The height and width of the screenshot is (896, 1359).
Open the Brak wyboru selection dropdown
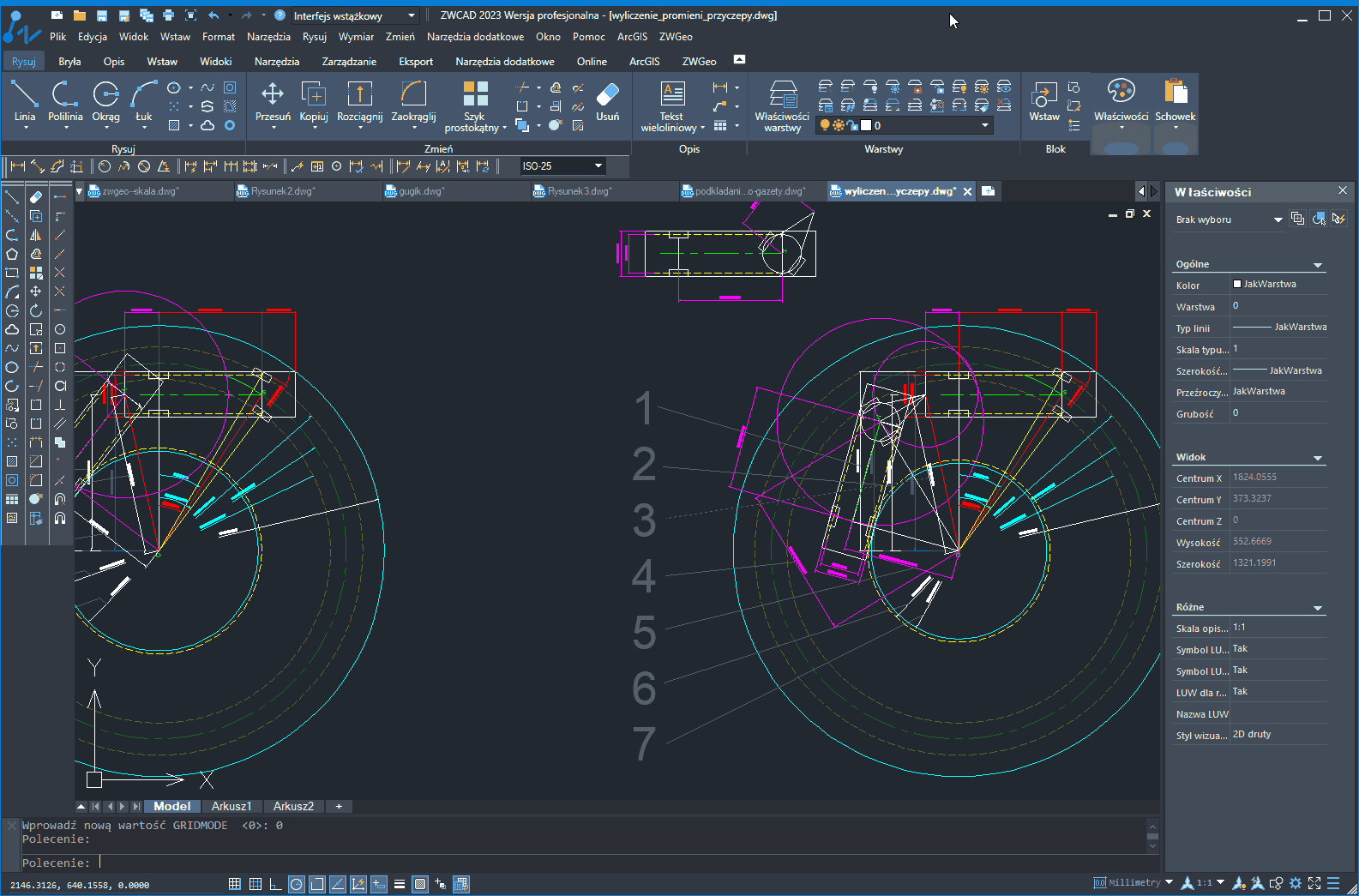coord(1278,219)
